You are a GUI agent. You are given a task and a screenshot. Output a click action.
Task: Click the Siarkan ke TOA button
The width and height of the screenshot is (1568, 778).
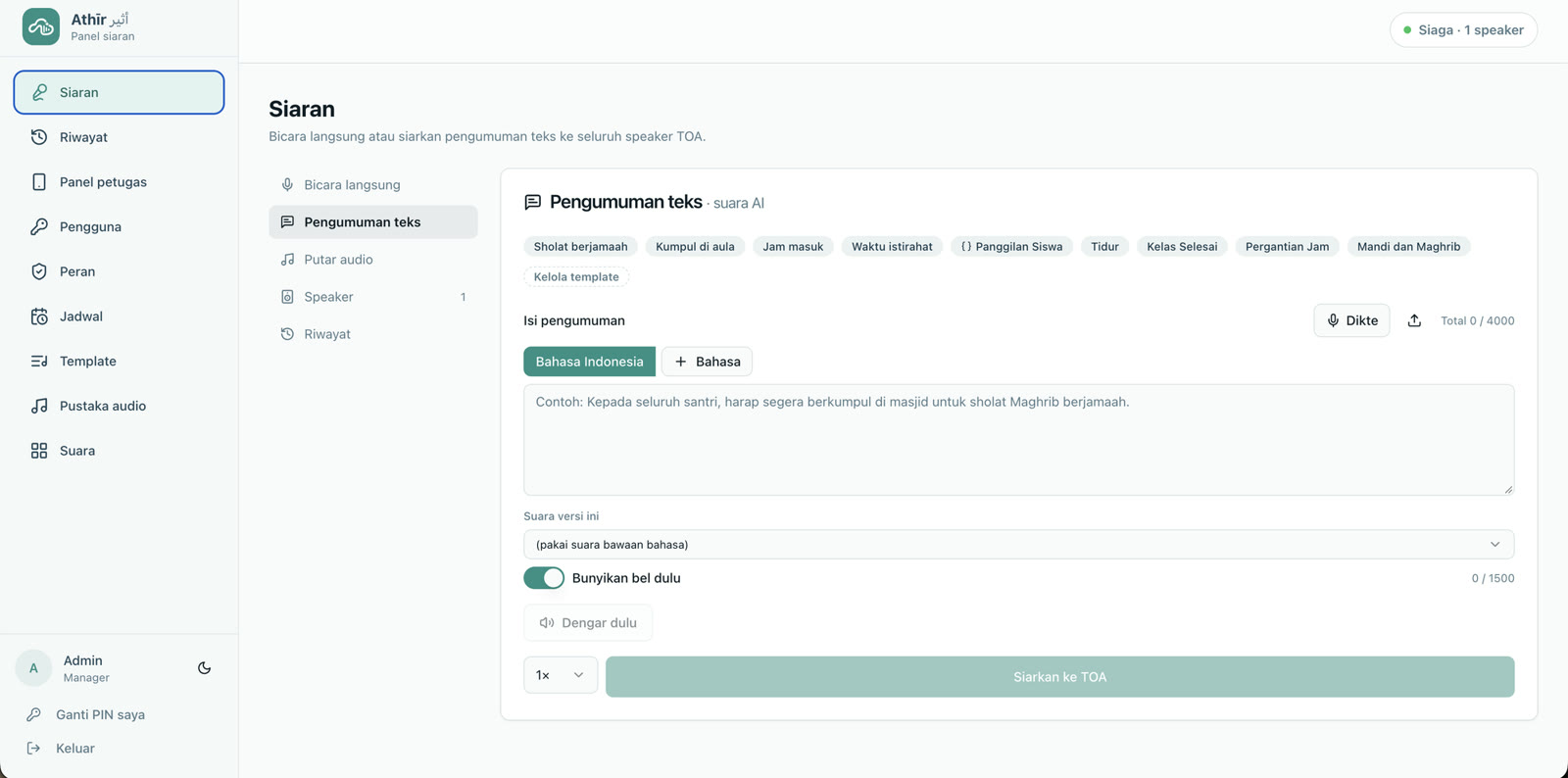click(1059, 677)
